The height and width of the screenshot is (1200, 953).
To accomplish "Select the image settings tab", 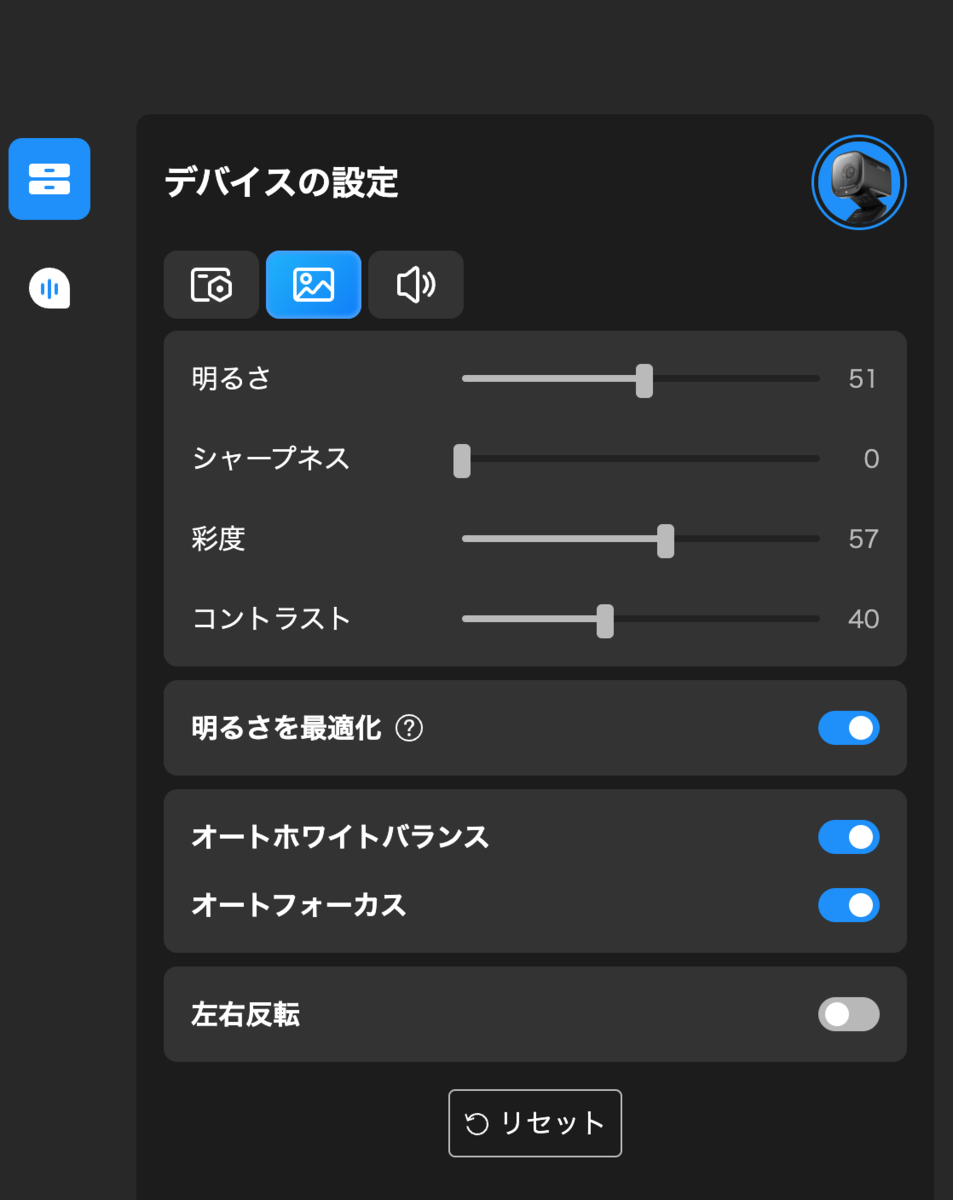I will click(313, 285).
